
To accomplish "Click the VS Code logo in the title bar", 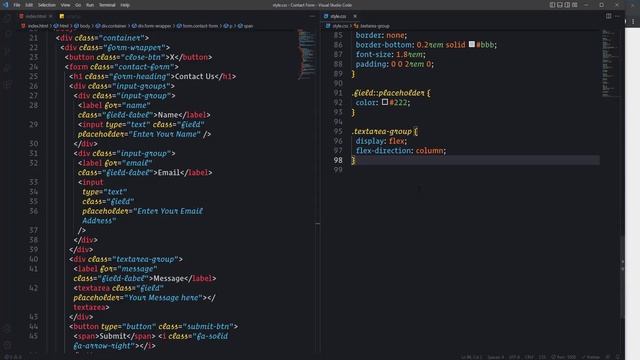I will pos(6,5).
